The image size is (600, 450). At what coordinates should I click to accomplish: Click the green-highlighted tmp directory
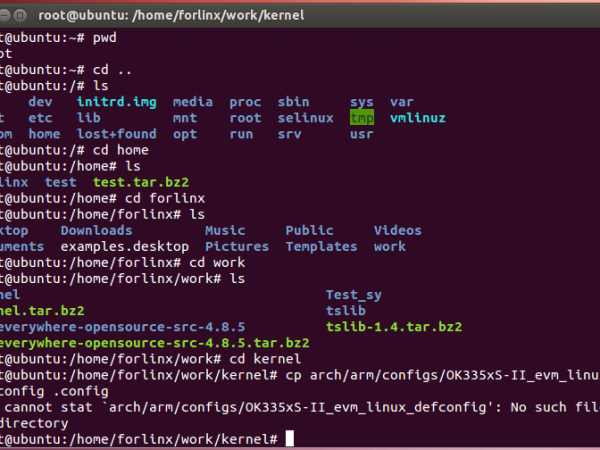[x=361, y=117]
